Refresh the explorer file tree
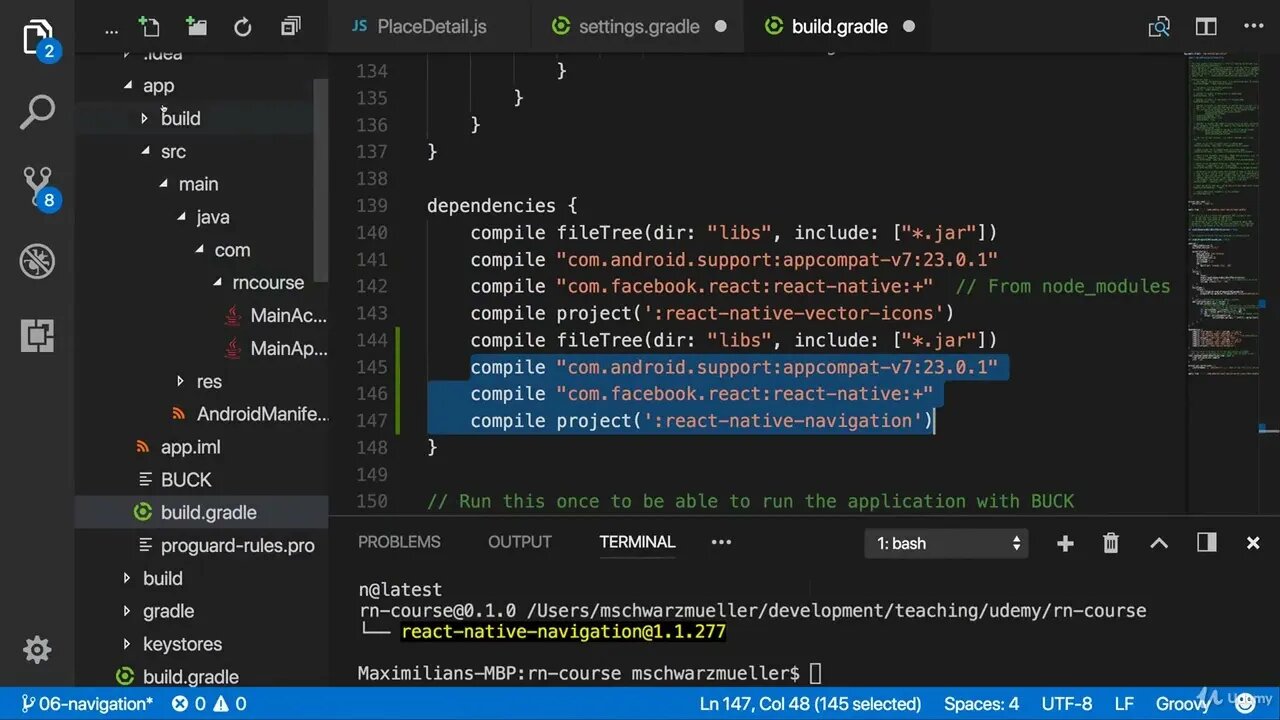The width and height of the screenshot is (1280, 720). coord(243,27)
